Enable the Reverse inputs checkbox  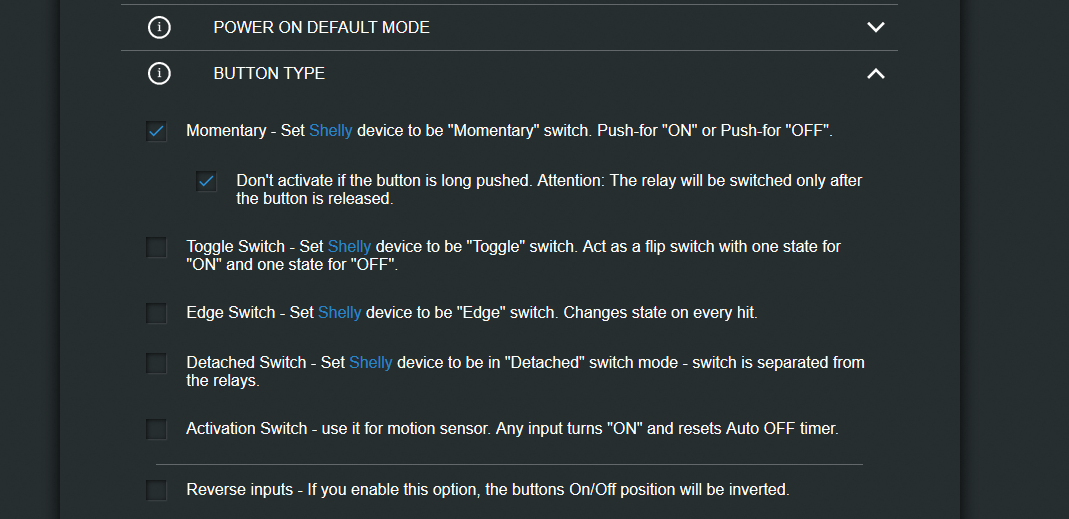[156, 490]
